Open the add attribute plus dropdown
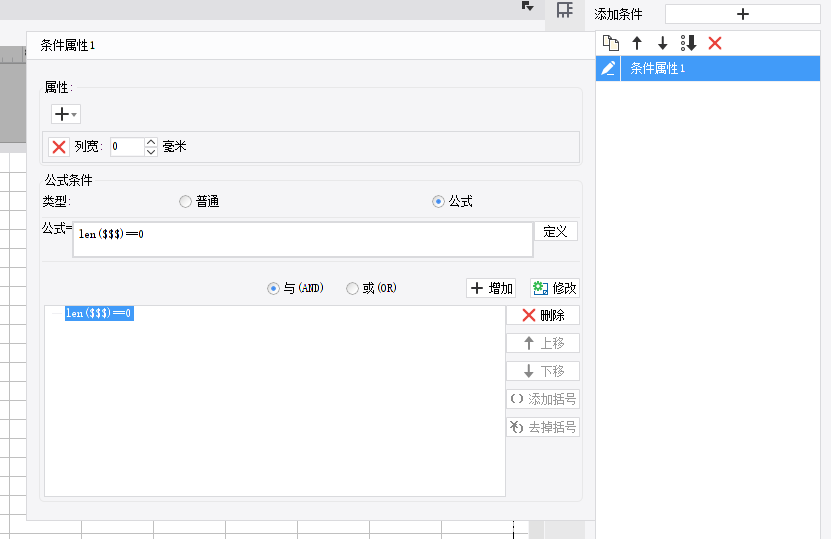This screenshot has width=831, height=539. [x=66, y=114]
